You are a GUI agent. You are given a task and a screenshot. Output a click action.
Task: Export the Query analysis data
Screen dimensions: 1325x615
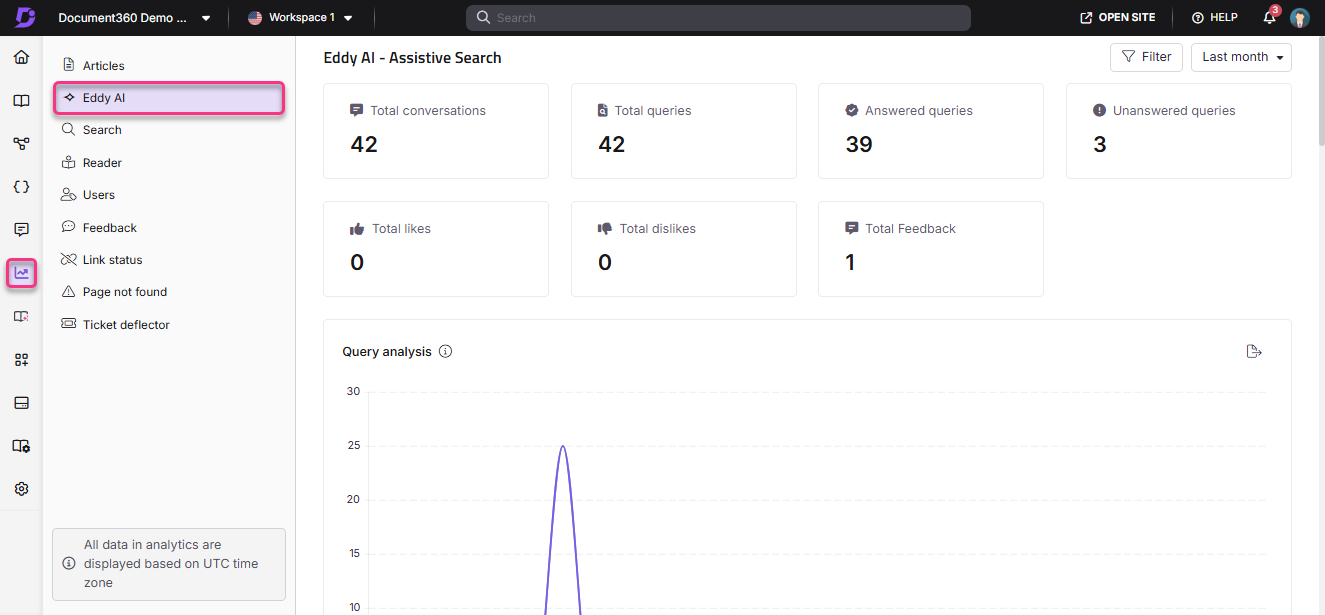tap(1254, 351)
